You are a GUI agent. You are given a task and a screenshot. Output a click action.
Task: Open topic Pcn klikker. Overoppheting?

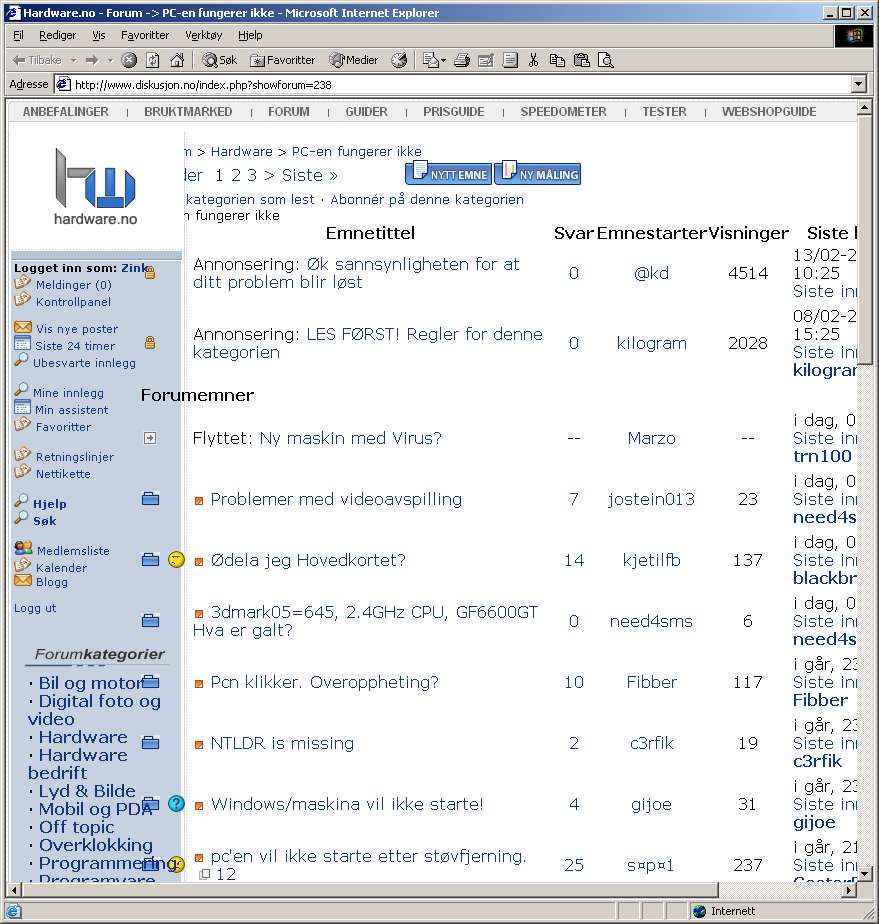[325, 682]
